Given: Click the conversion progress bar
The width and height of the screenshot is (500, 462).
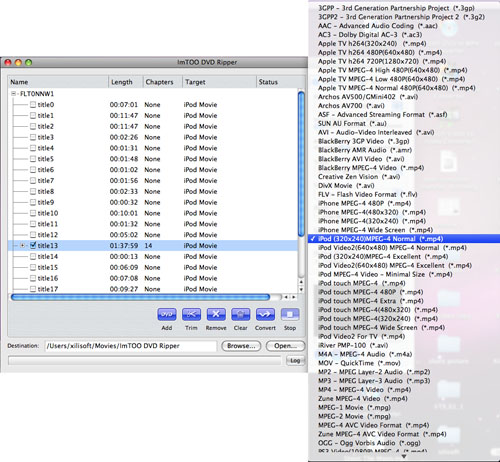Looking at the screenshot, I should (x=145, y=360).
